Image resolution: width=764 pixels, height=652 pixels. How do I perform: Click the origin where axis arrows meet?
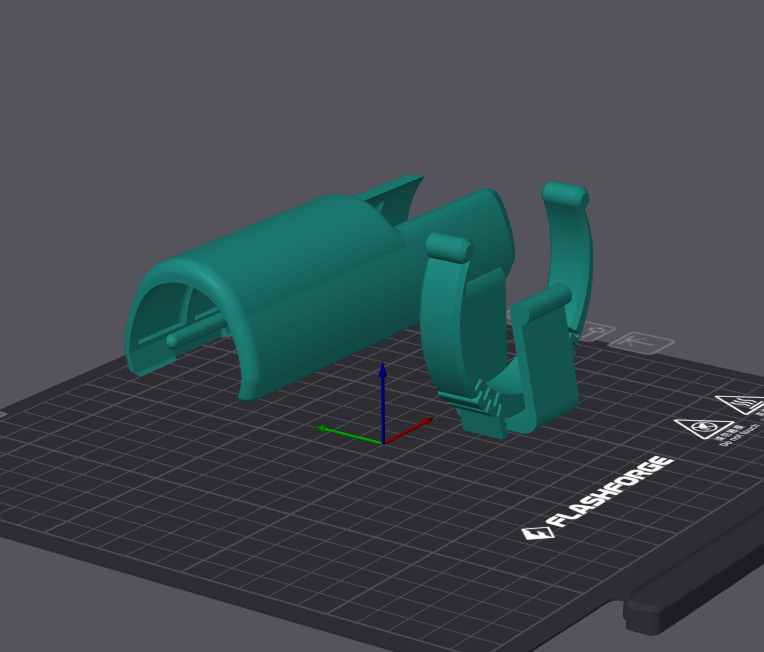pyautogui.click(x=383, y=442)
